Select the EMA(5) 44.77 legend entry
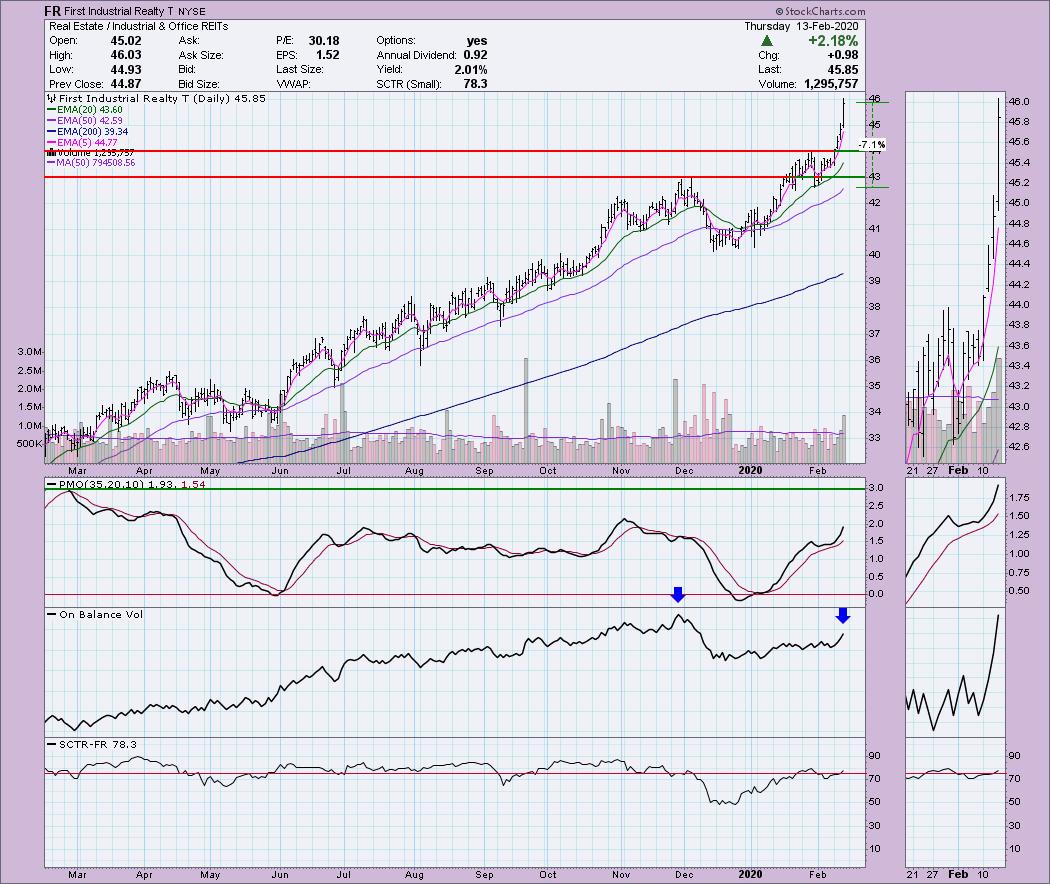 pos(82,143)
